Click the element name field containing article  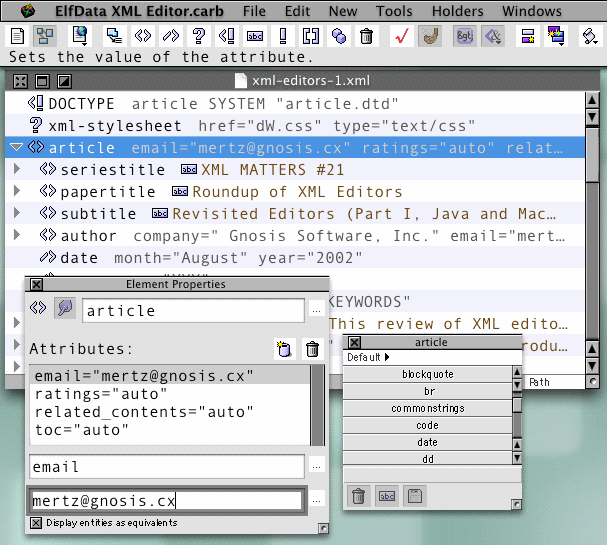[193, 310]
